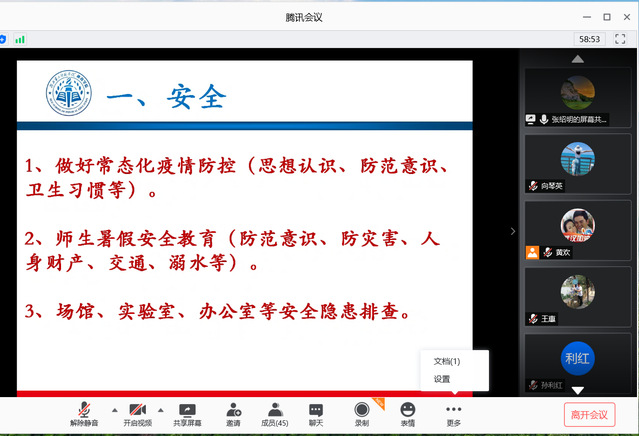Screen dimensions: 639x436
Task: Click the red 离开会议 leave button
Action: click(x=589, y=415)
